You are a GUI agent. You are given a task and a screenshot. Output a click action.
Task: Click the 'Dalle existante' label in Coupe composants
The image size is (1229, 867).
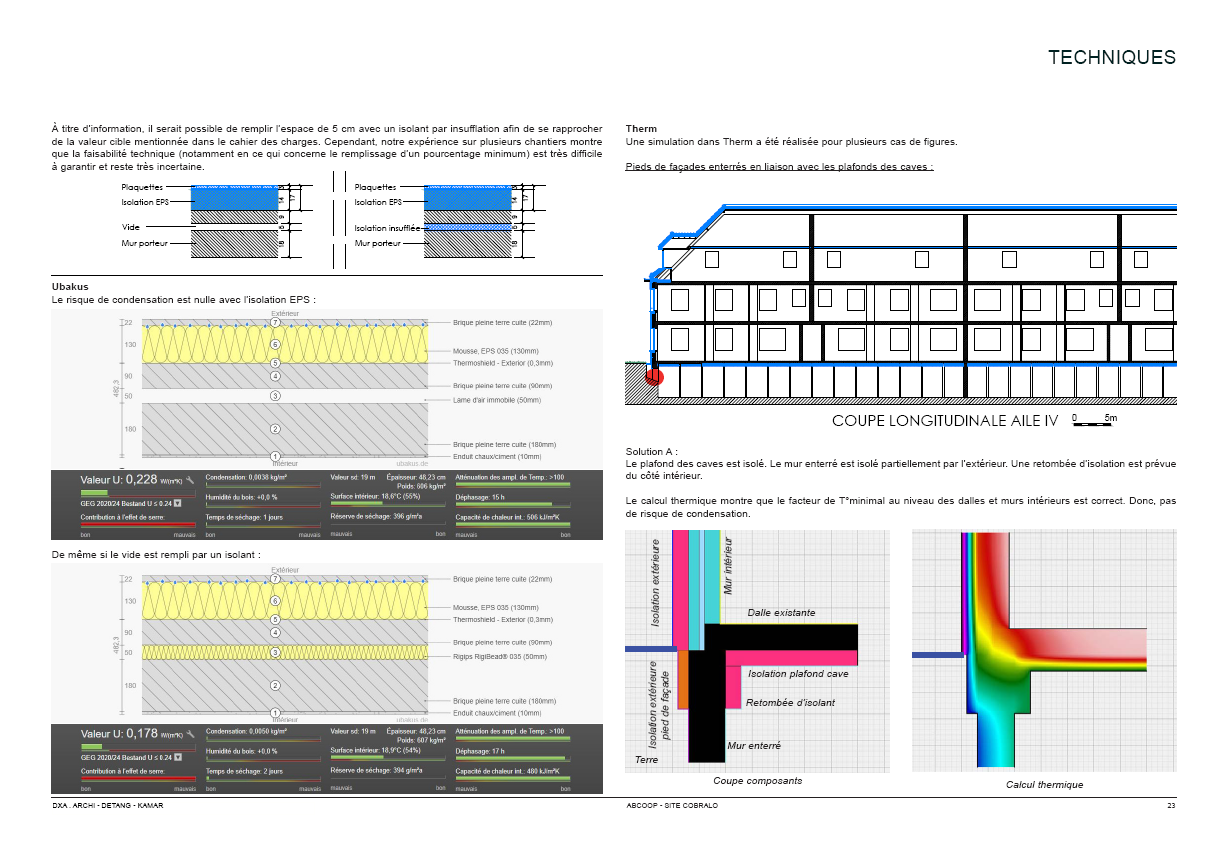click(781, 613)
